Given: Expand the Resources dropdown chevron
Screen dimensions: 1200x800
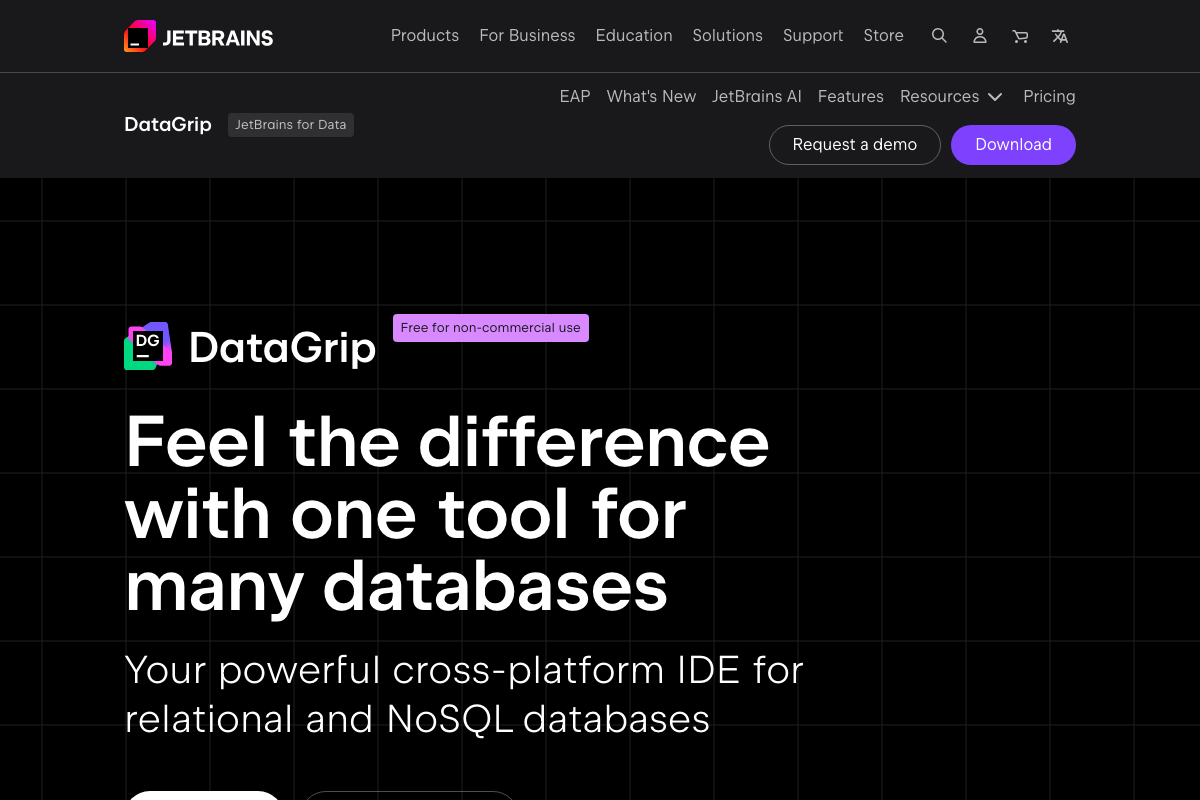Looking at the screenshot, I should pyautogui.click(x=995, y=97).
